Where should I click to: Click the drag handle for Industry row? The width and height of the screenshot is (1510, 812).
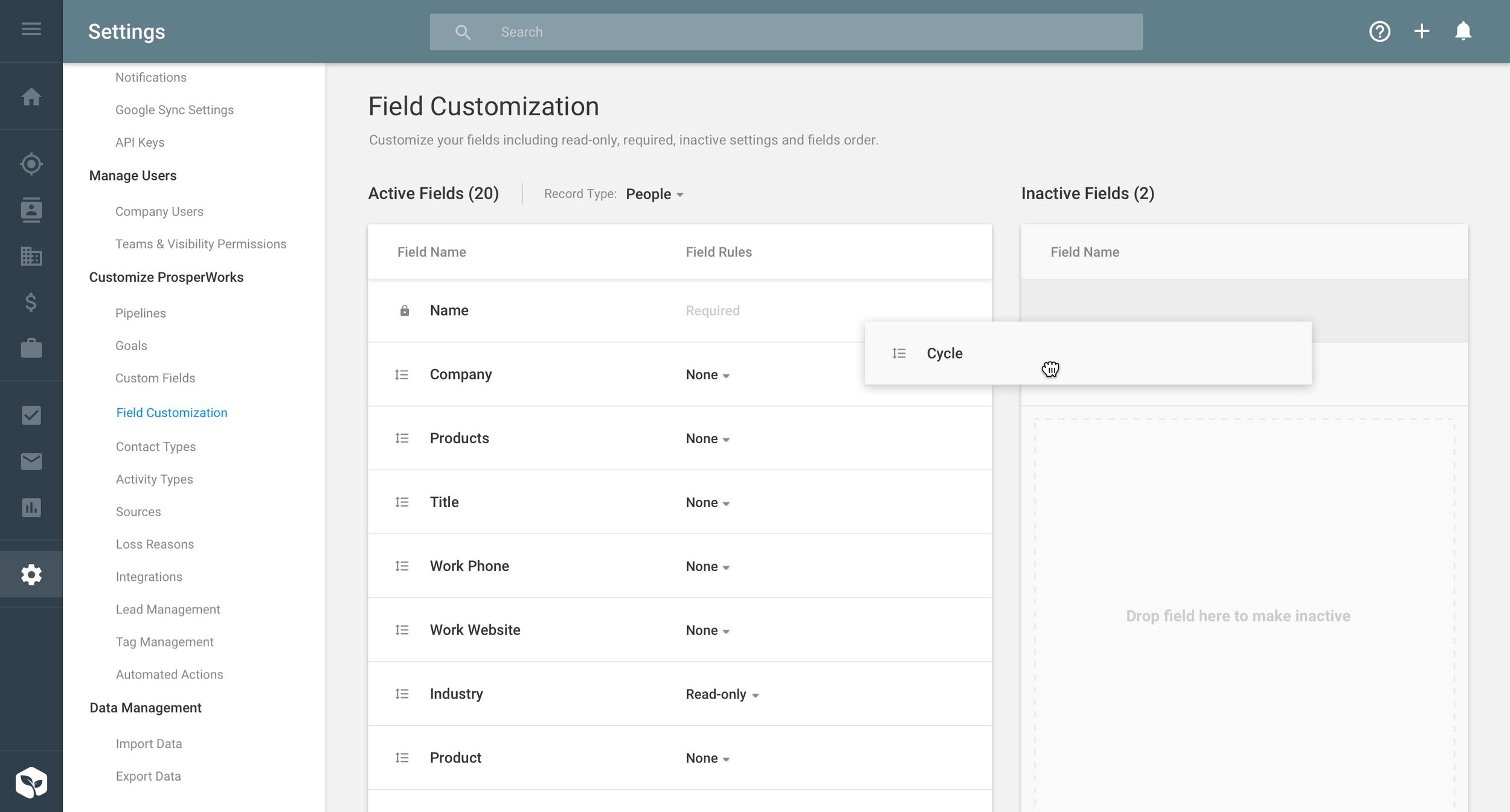pos(402,694)
